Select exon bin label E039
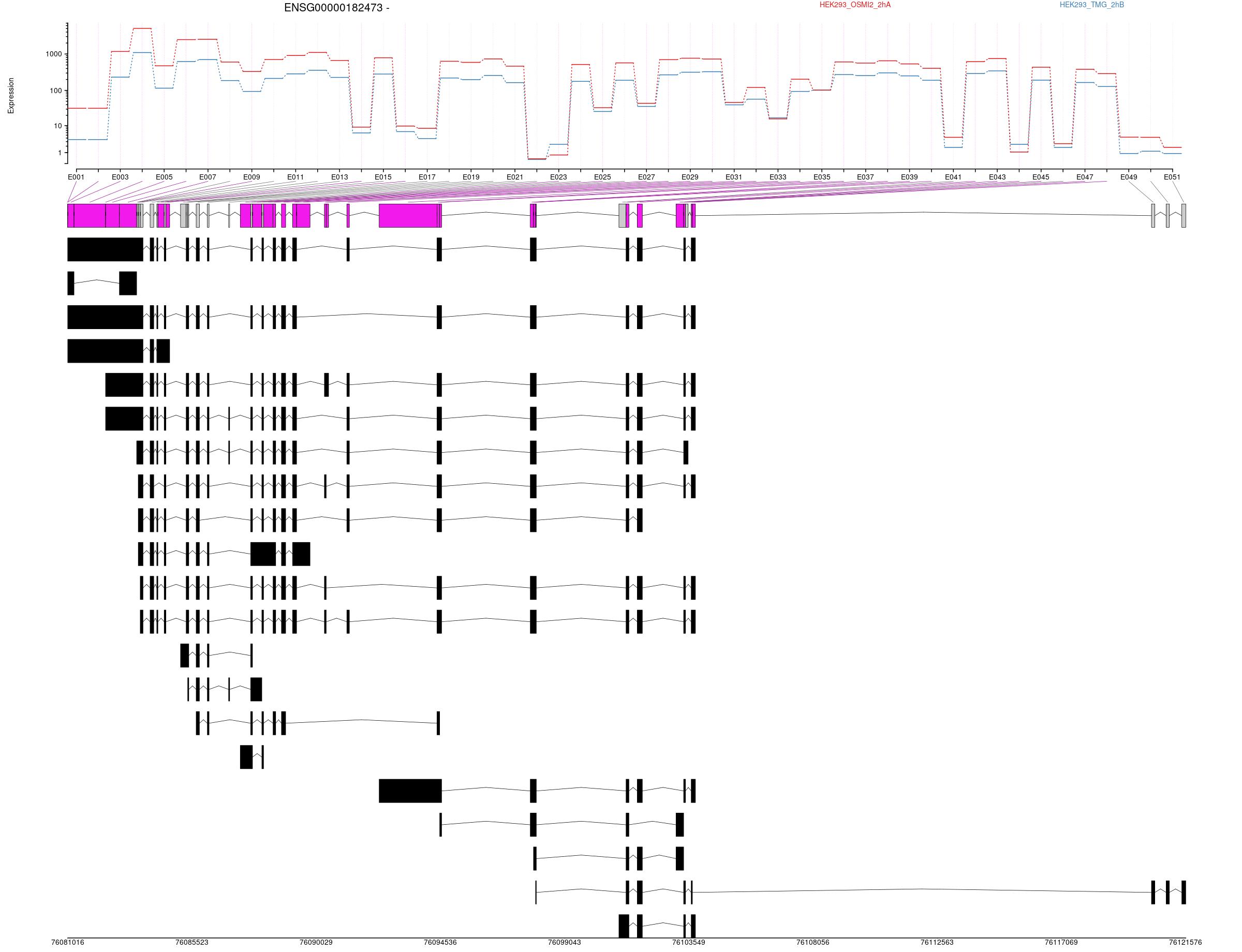1242x952 pixels. coord(909,177)
